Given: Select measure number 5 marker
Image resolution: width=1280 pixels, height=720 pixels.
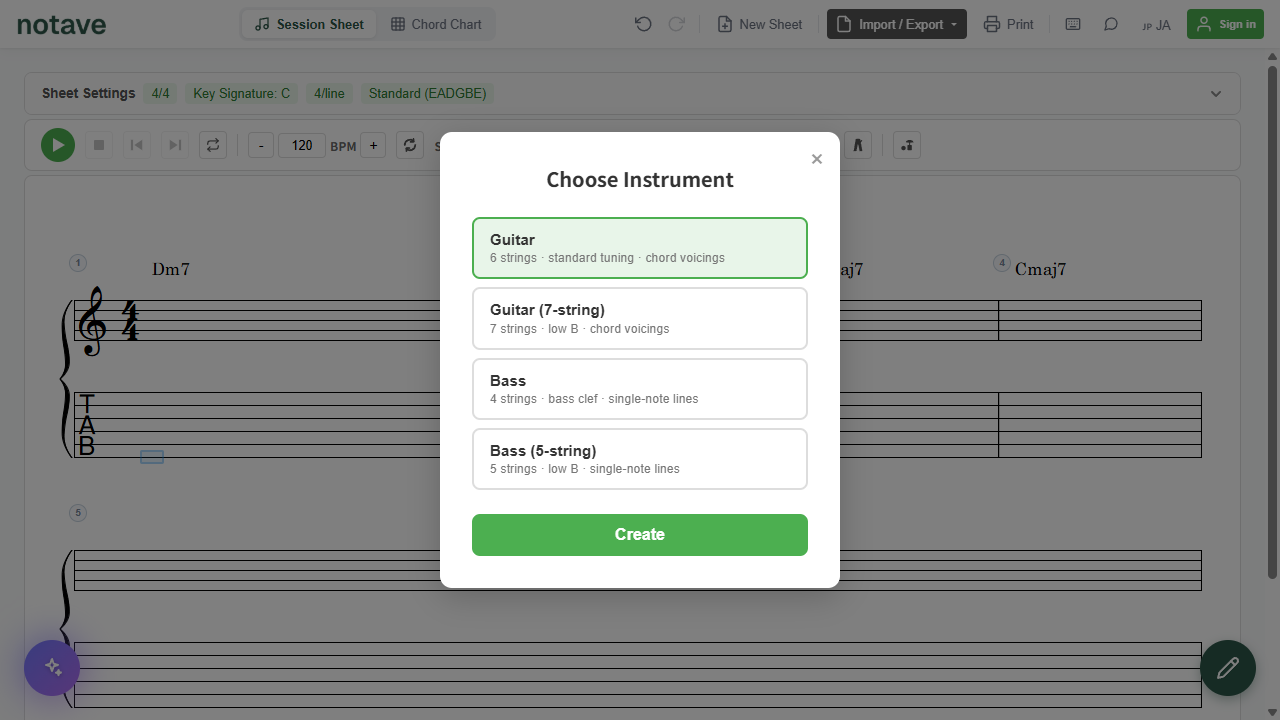Looking at the screenshot, I should coord(78,513).
